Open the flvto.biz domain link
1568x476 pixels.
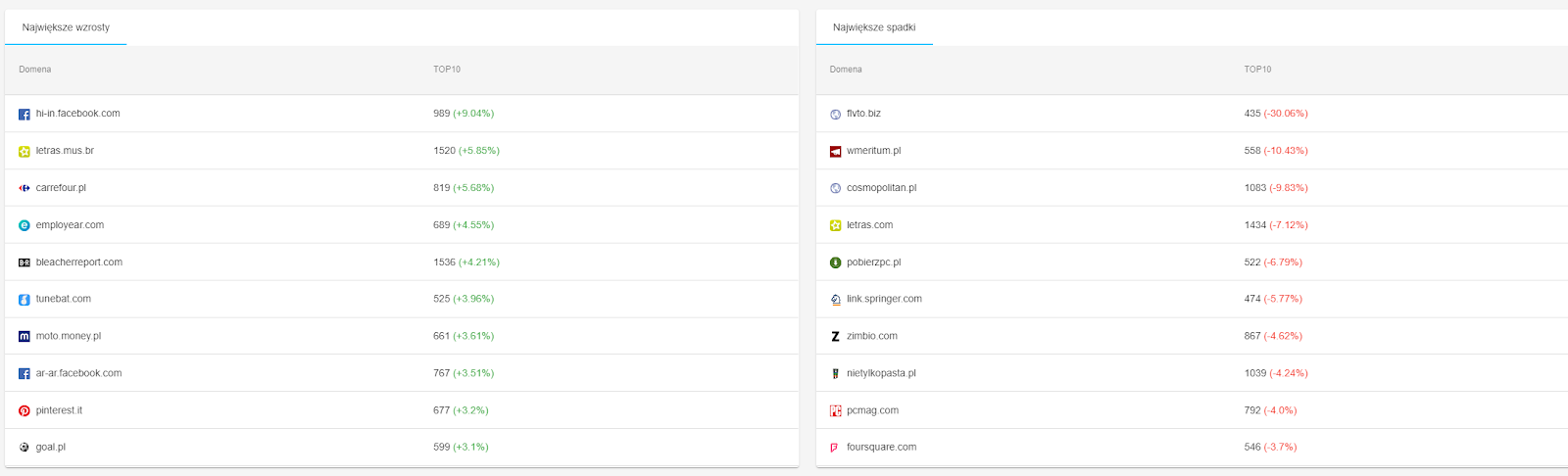(x=863, y=114)
